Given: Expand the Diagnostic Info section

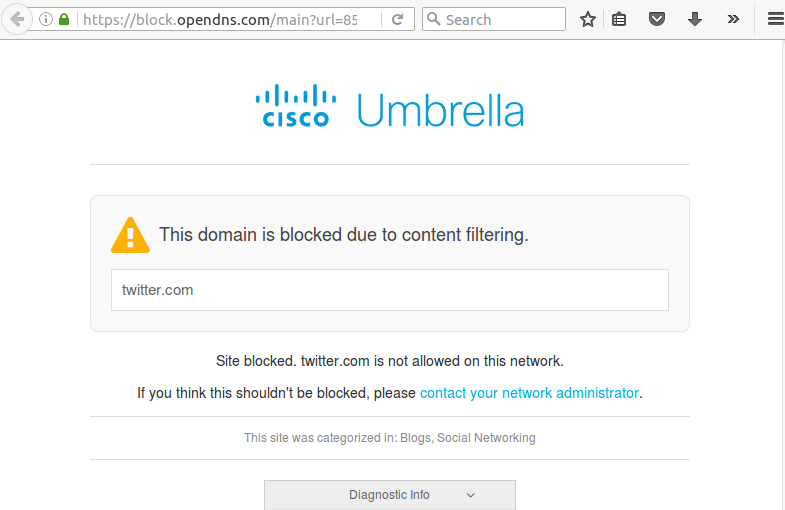Looking at the screenshot, I should 390,495.
